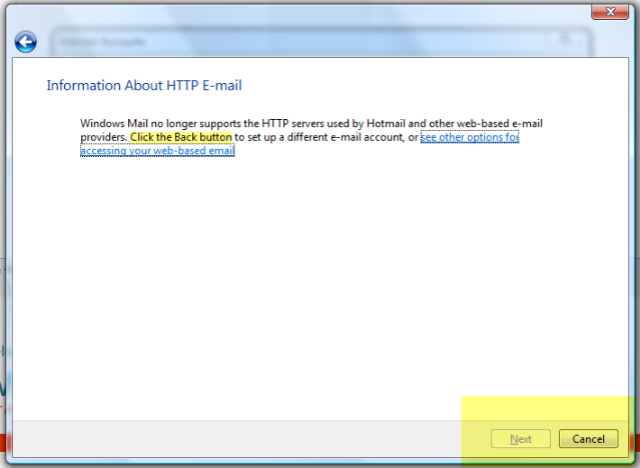Click the highlighted 'Click the Back button' text
This screenshot has width=640, height=468.
click(x=181, y=137)
